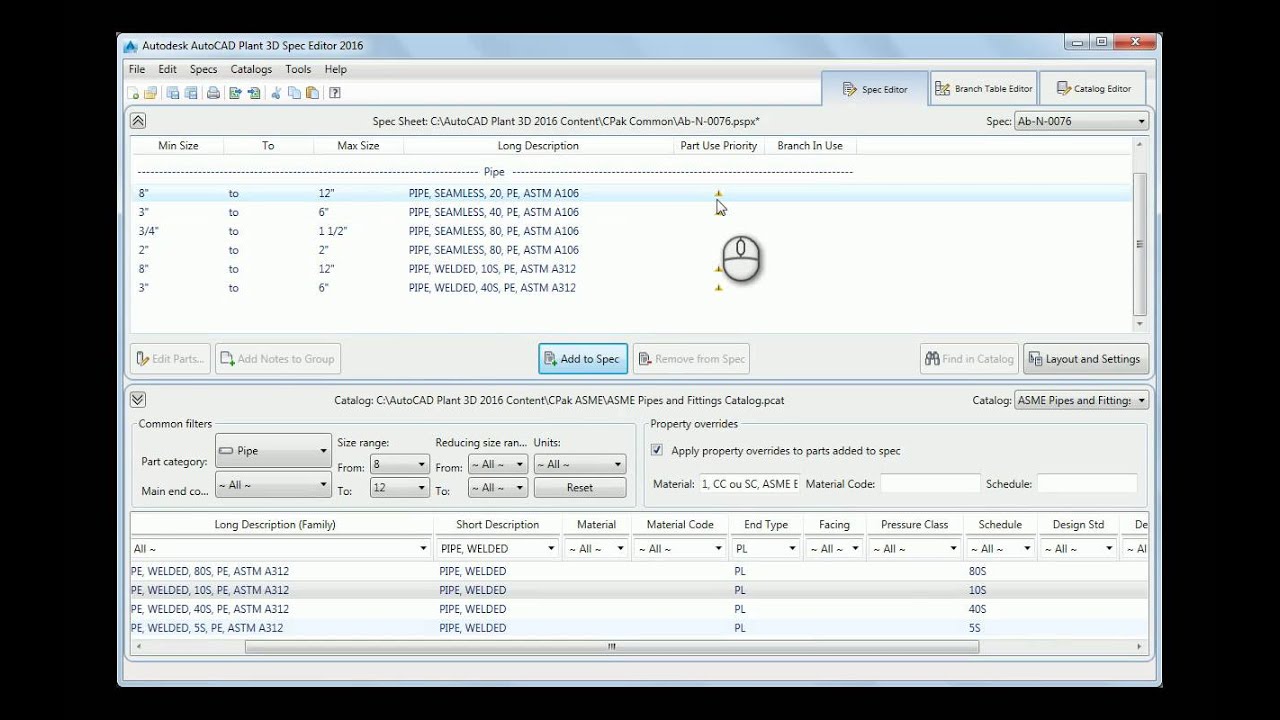Select the 3/4" to 1 1/2" seamless pipe row

coord(632,231)
